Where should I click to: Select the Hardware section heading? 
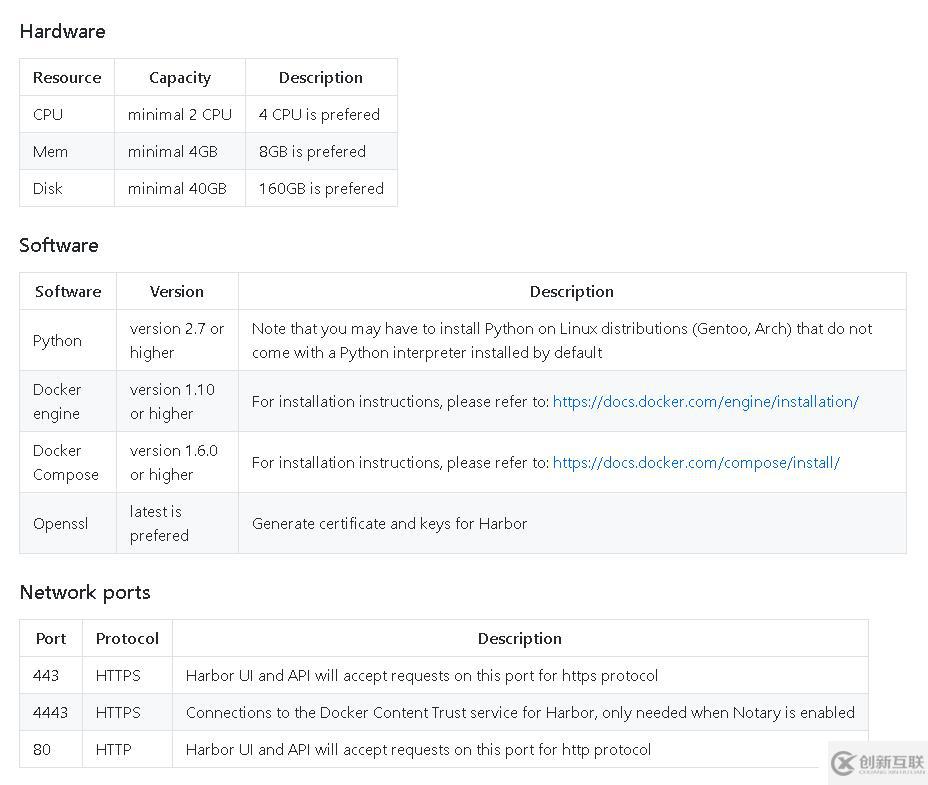click(x=63, y=31)
